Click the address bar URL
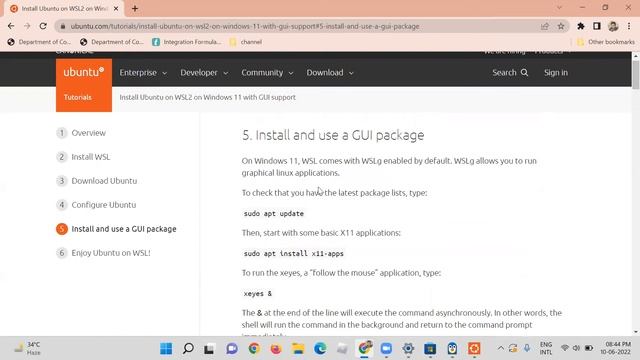640x360 pixels. [x=245, y=26]
